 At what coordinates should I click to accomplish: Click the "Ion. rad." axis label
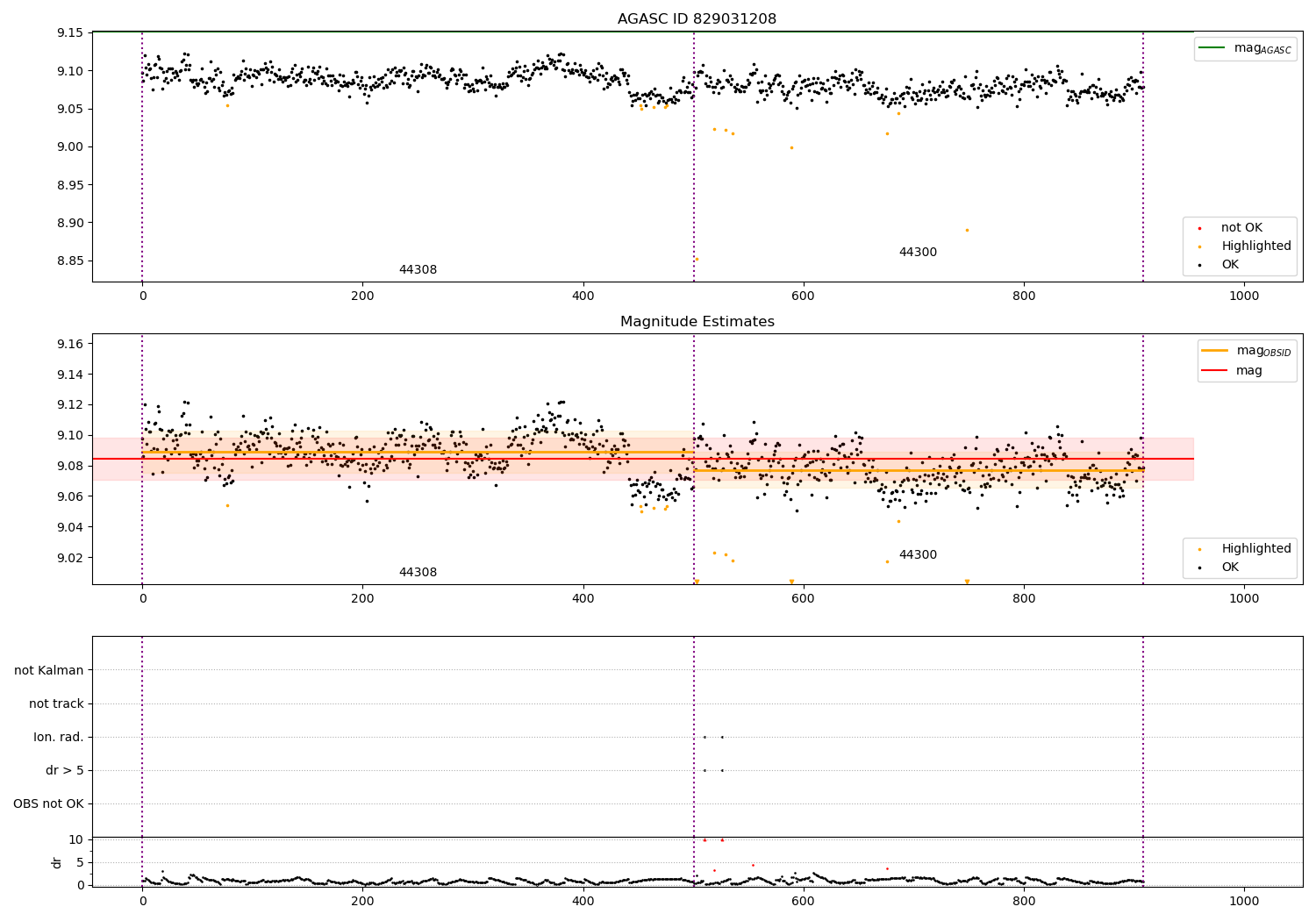pos(59,738)
